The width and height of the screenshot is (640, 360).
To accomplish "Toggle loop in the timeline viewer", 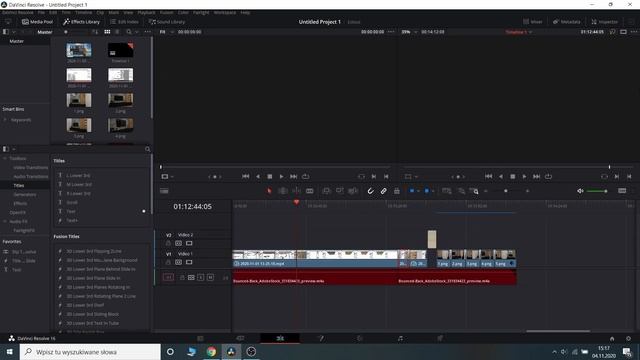I will [x=549, y=176].
